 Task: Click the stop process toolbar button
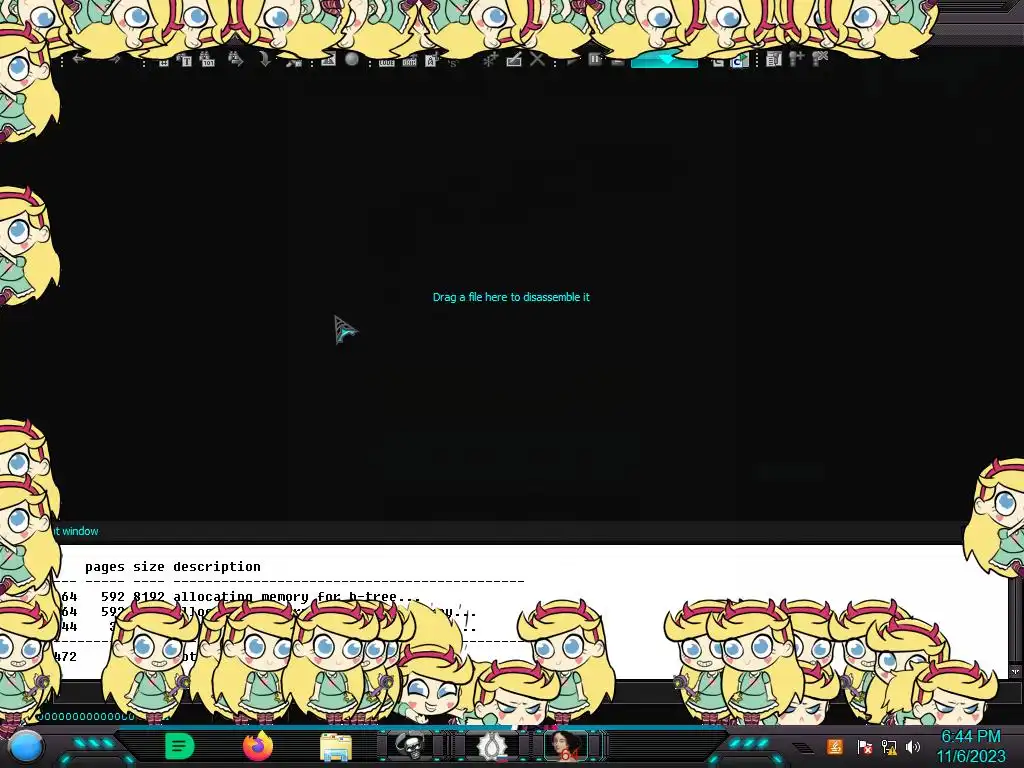pos(617,61)
